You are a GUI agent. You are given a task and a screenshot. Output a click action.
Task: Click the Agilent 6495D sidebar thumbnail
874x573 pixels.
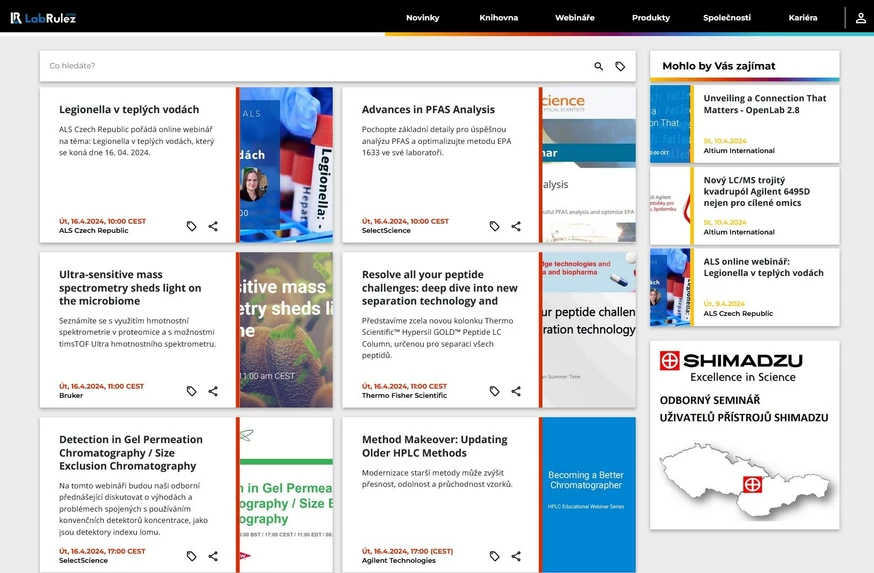(671, 206)
